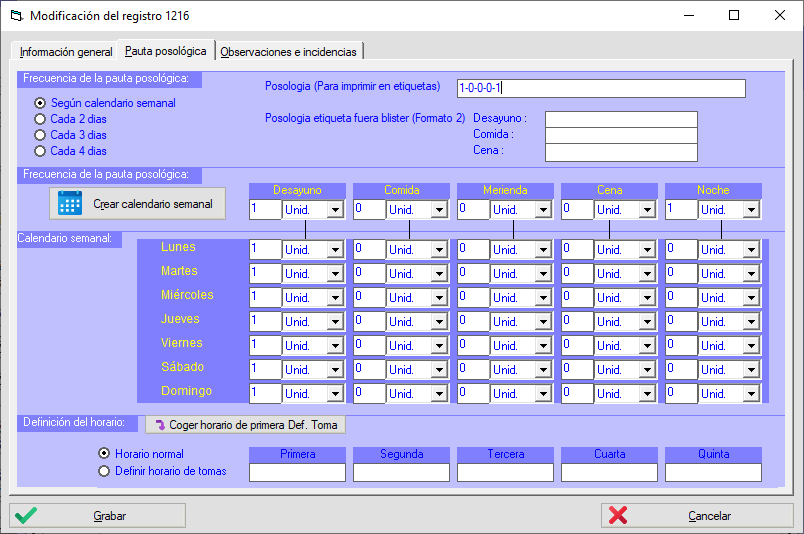Click the calendar icon on Crear calendario semanal
Screen dimensions: 804x534
coord(70,204)
